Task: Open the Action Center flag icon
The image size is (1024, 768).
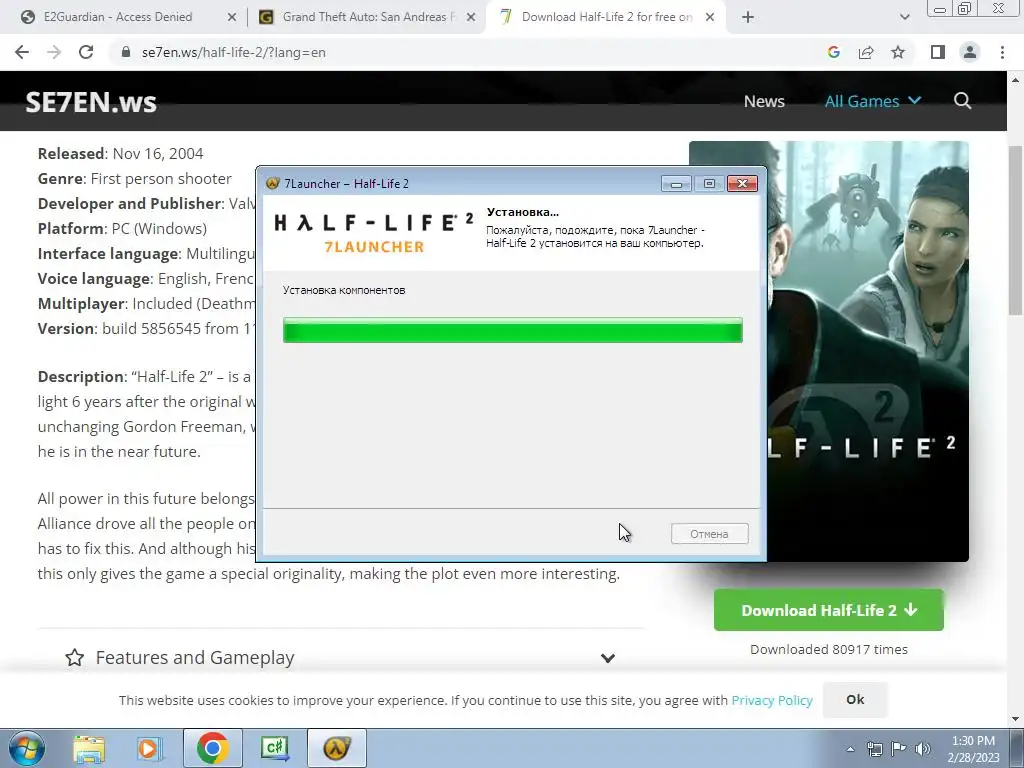Action: [899, 749]
